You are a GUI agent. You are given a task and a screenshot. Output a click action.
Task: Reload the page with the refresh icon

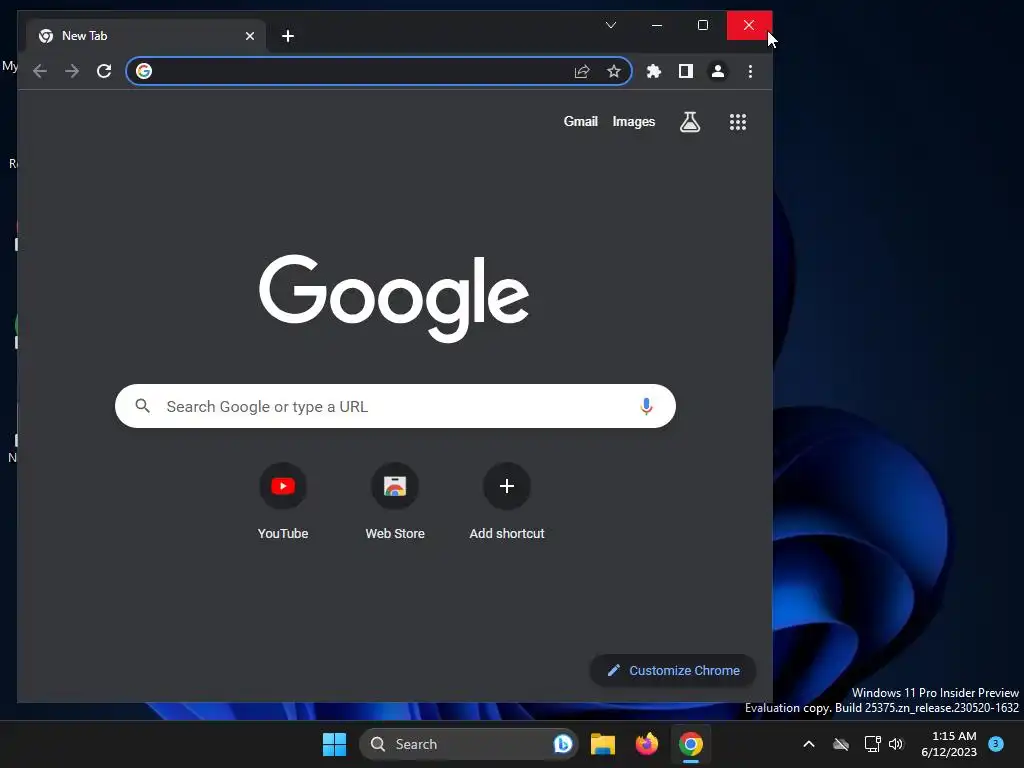104,71
